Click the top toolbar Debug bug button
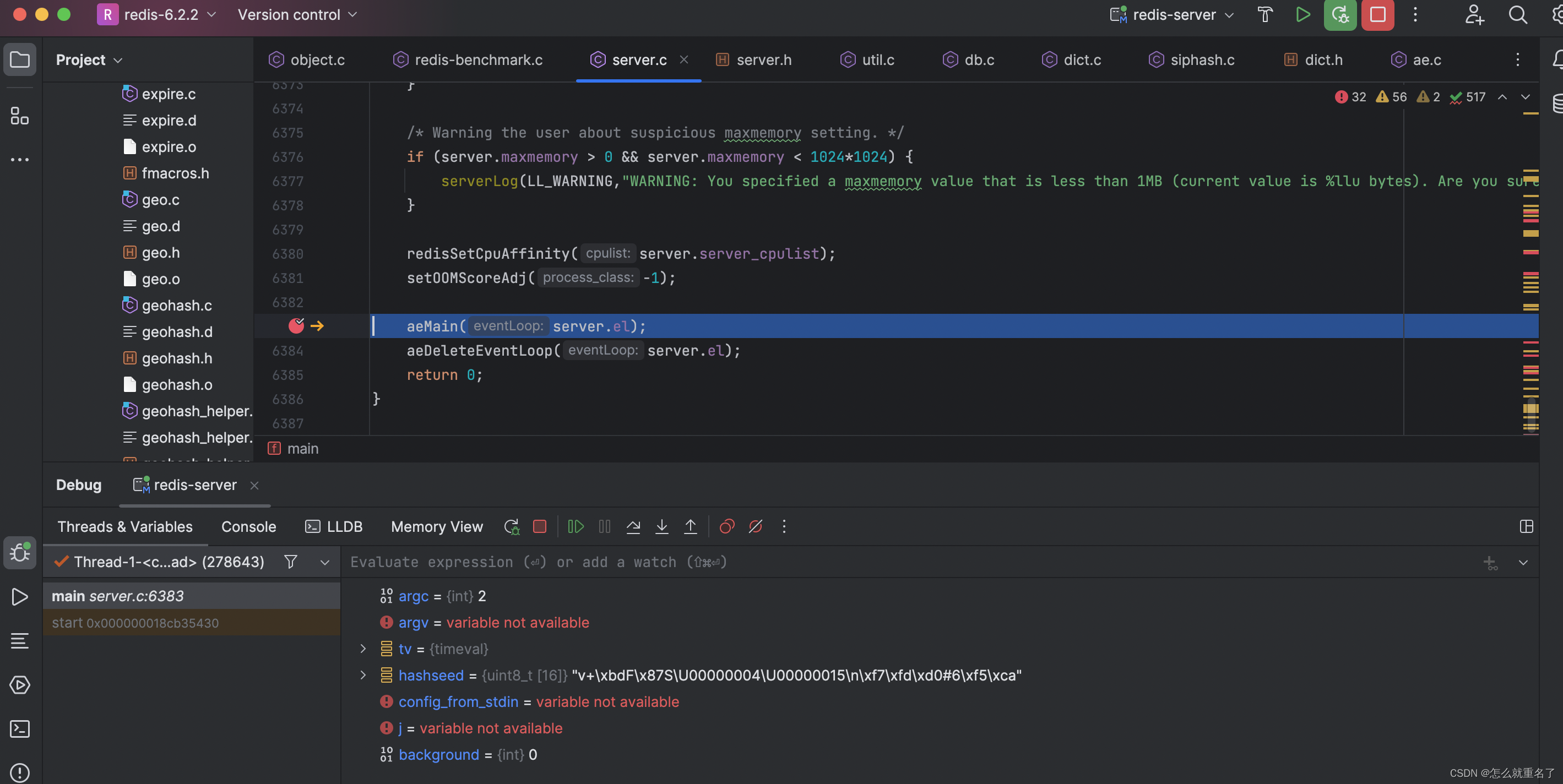The image size is (1563, 784). click(x=1340, y=14)
